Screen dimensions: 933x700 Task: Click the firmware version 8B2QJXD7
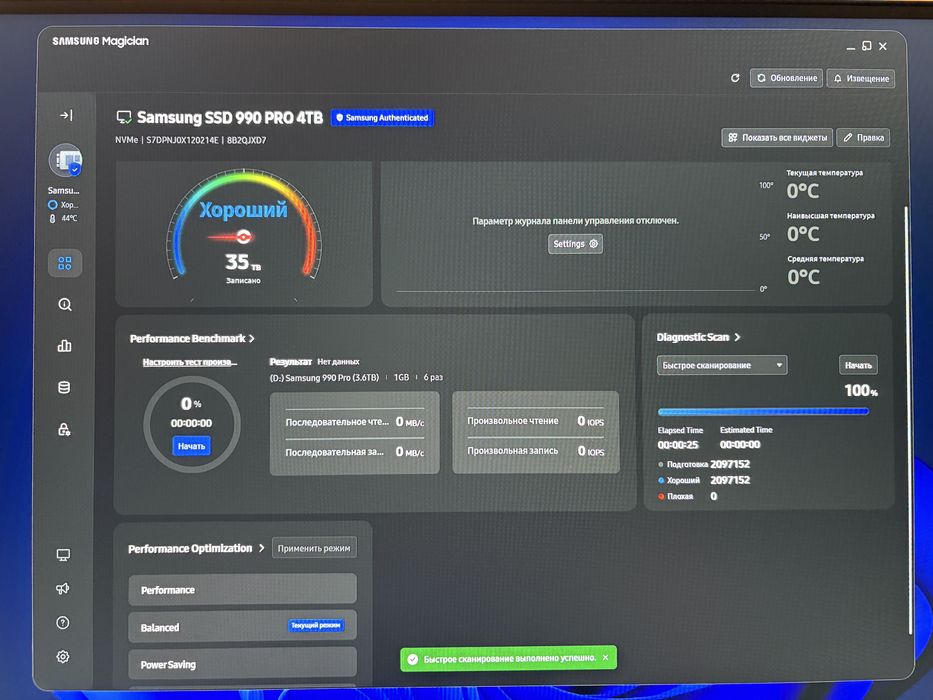[x=246, y=140]
